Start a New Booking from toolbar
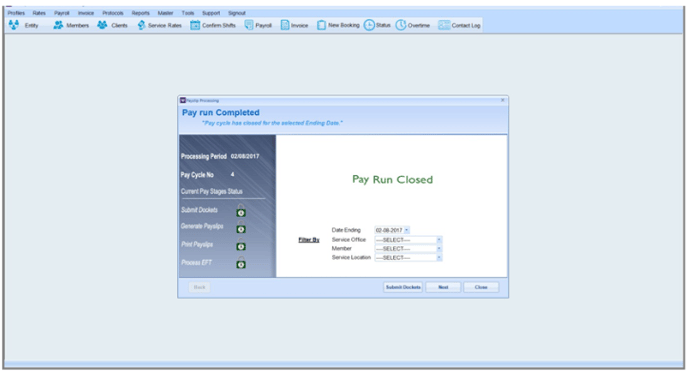Screen dimensions: 688x371 (x=321, y=25)
